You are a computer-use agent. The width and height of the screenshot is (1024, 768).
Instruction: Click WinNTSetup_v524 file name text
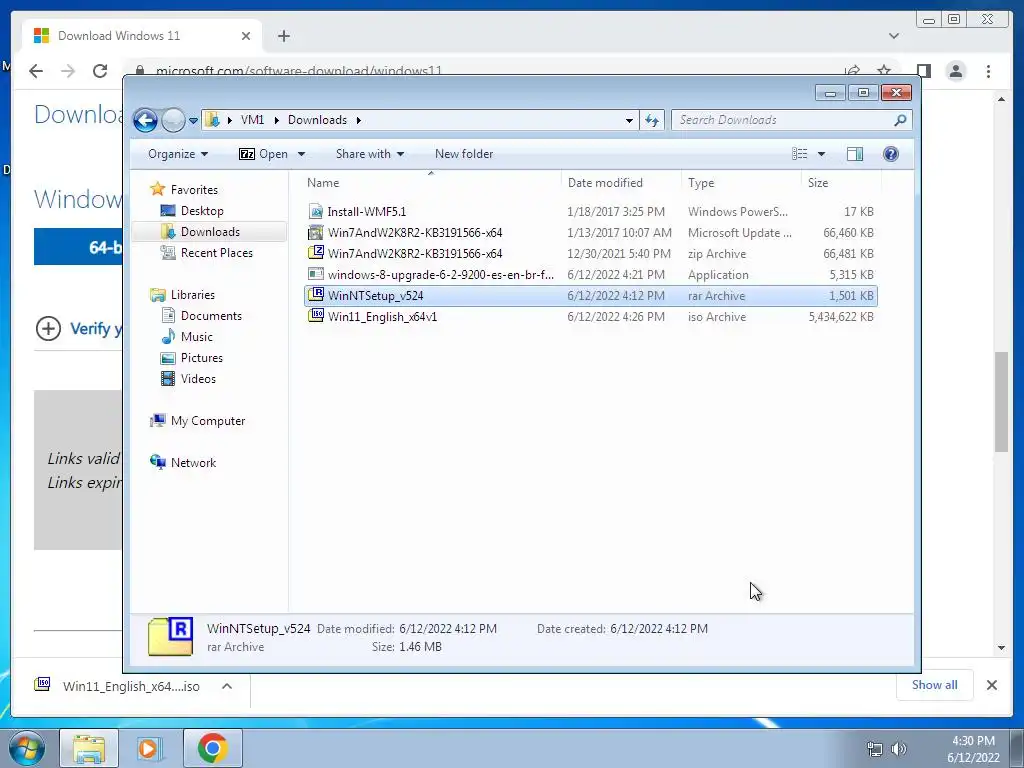(x=376, y=296)
